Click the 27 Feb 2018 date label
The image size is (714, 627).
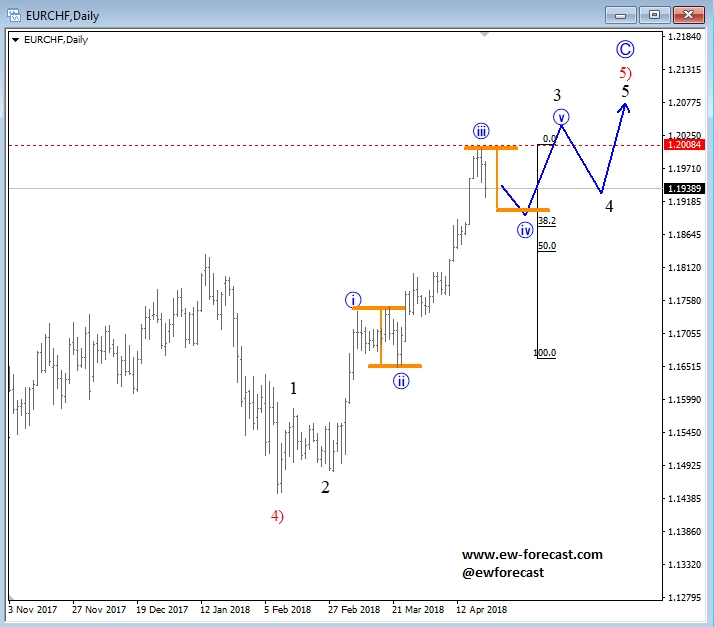click(354, 610)
